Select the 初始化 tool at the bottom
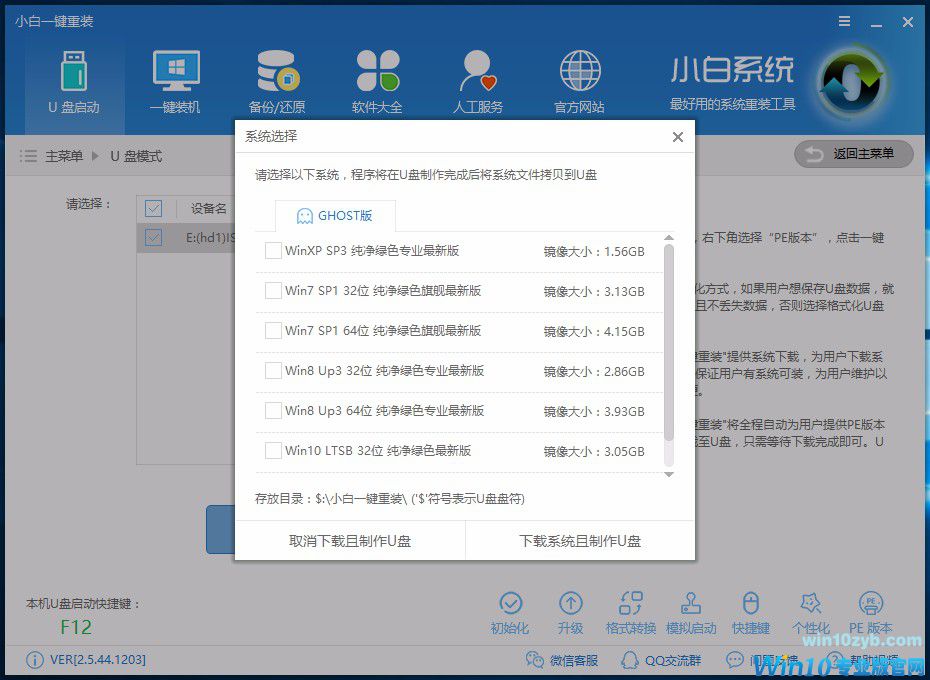The width and height of the screenshot is (930, 680). [x=512, y=612]
